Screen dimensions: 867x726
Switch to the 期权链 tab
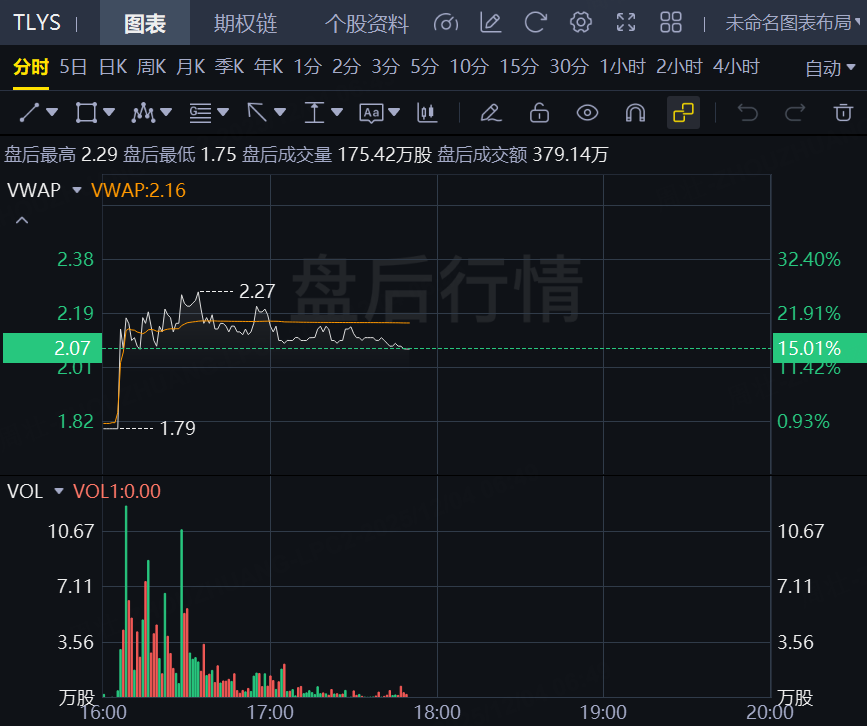(246, 23)
